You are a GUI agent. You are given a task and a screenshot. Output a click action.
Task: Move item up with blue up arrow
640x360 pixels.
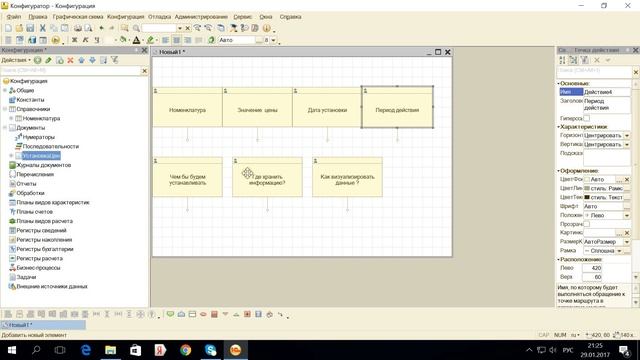(81, 60)
